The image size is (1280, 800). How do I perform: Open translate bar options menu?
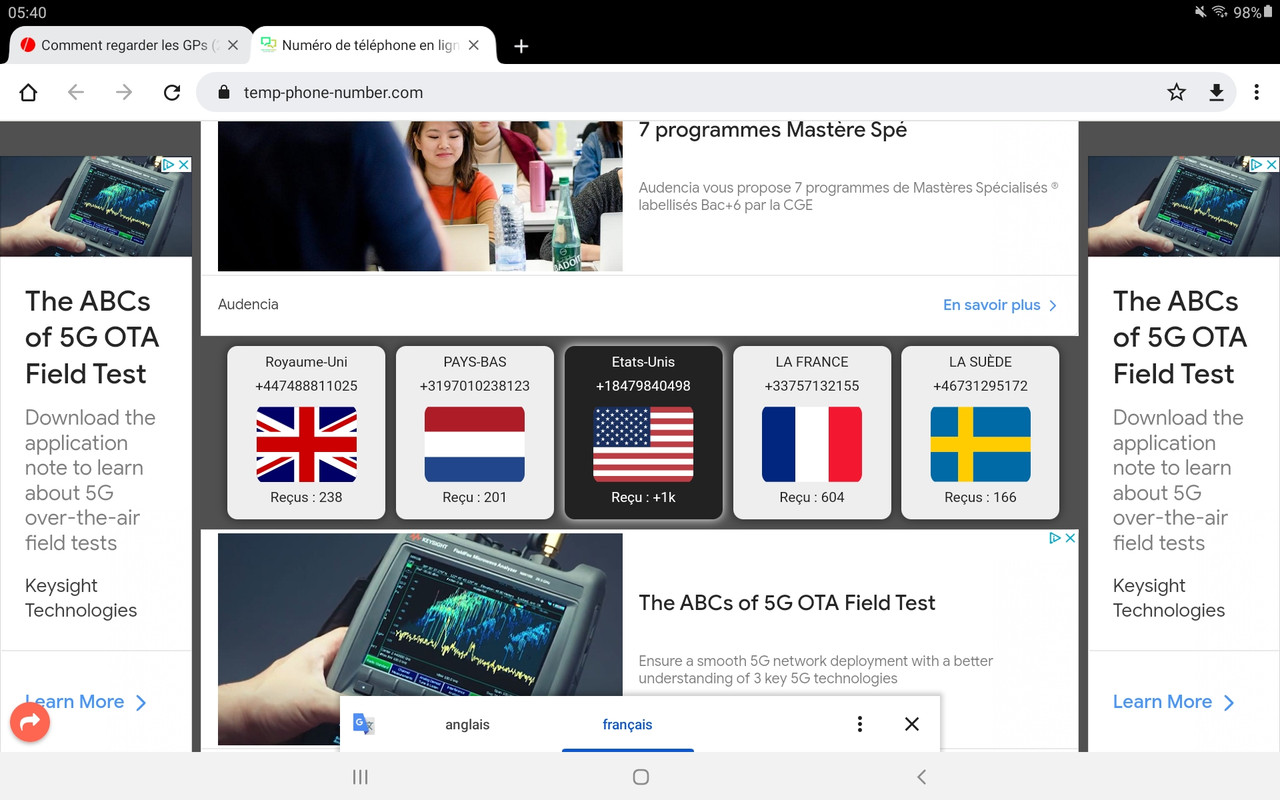(x=860, y=724)
